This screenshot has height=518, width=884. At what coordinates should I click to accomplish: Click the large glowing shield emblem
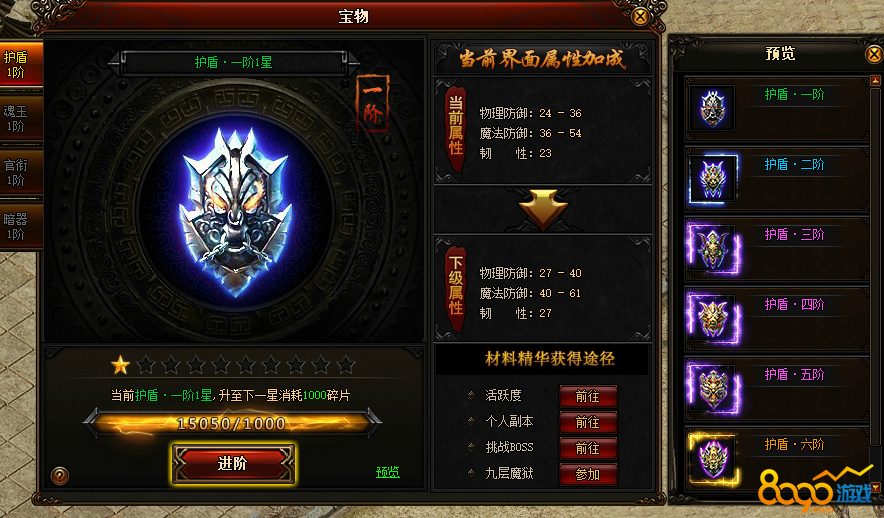pos(235,212)
